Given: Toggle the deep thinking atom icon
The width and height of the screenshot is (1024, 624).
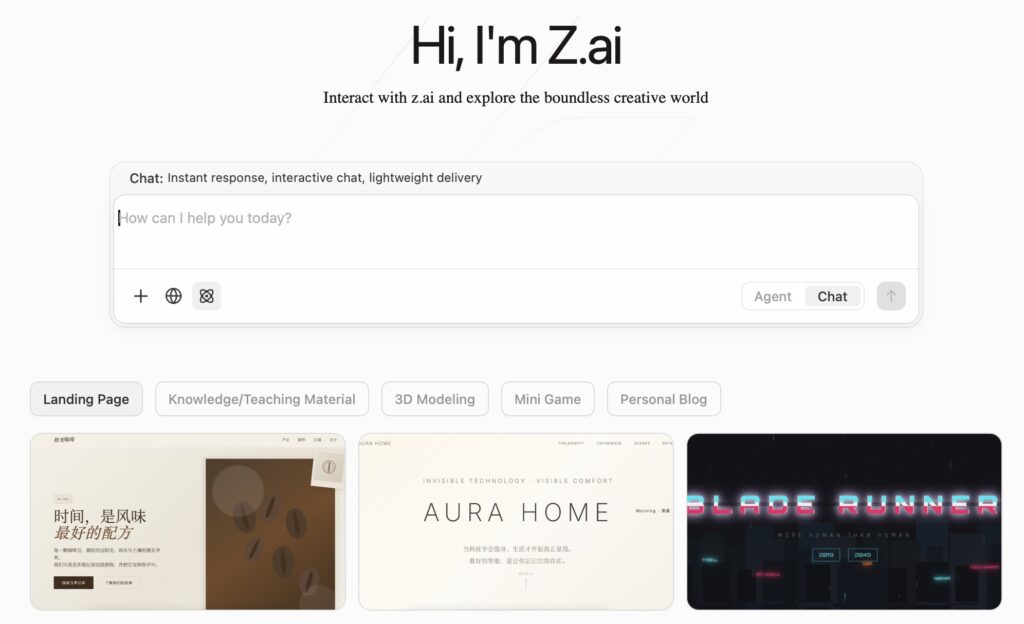Looking at the screenshot, I should click(206, 296).
